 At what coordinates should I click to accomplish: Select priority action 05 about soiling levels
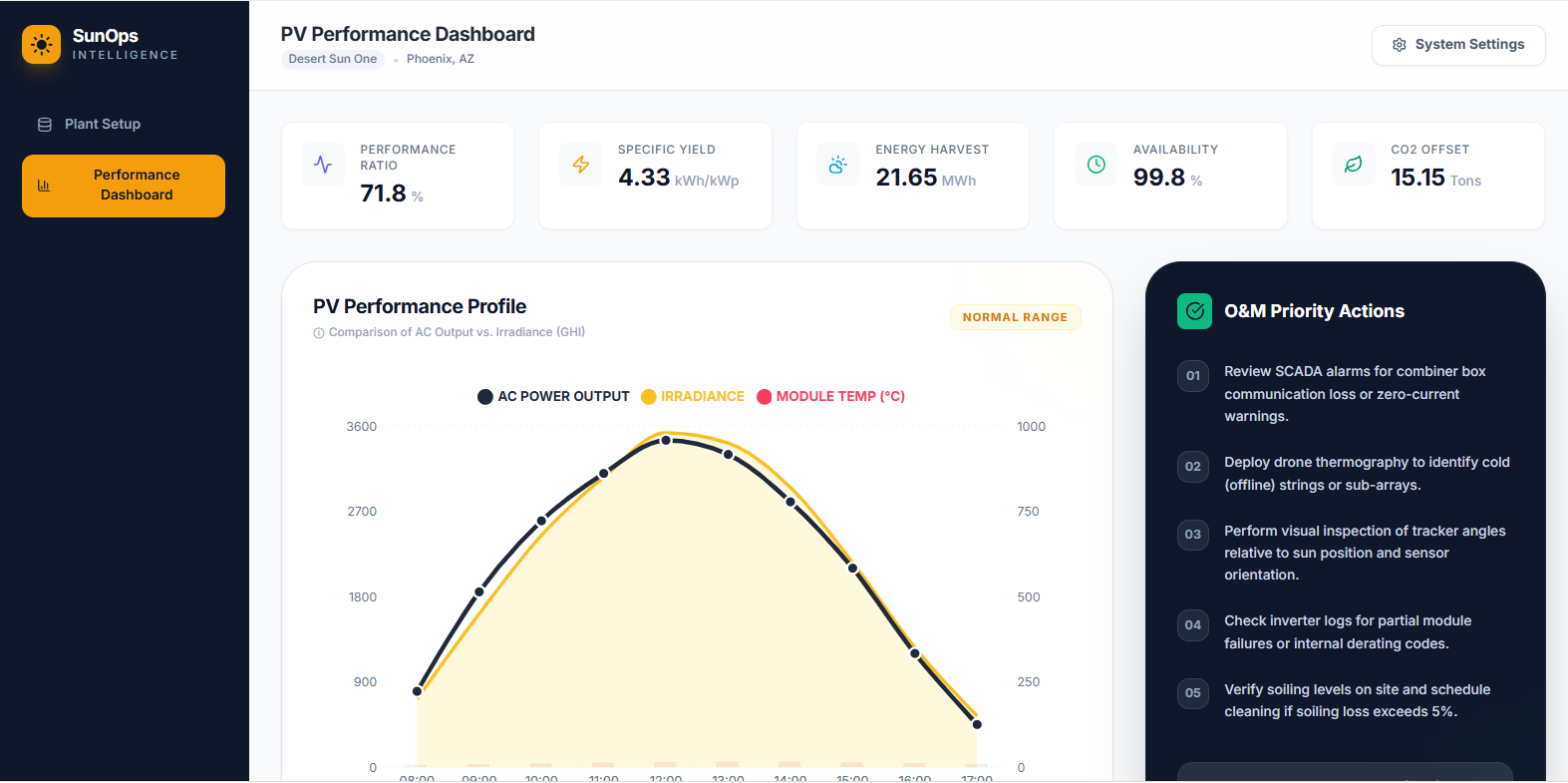(x=1357, y=700)
